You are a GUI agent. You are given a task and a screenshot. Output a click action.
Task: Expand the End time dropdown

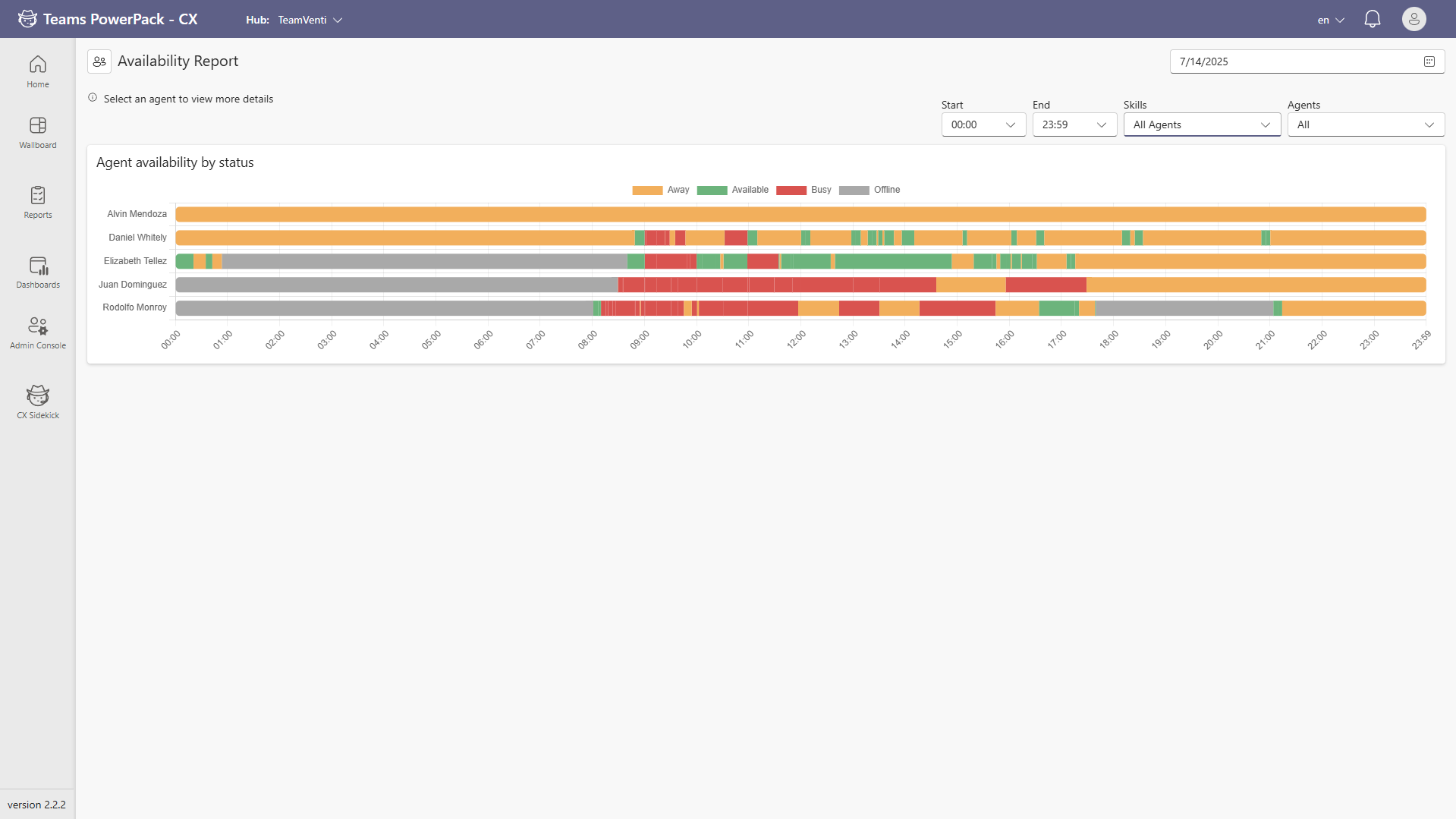tap(1074, 124)
